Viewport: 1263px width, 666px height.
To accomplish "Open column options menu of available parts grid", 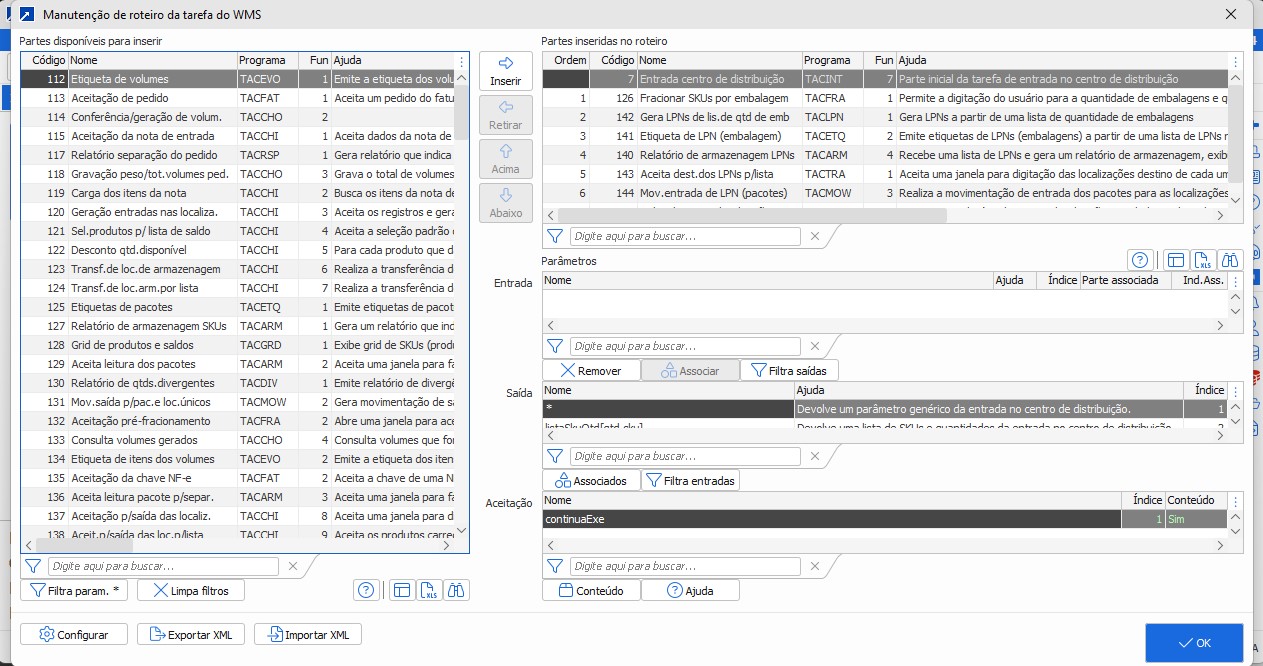I will coord(461,61).
